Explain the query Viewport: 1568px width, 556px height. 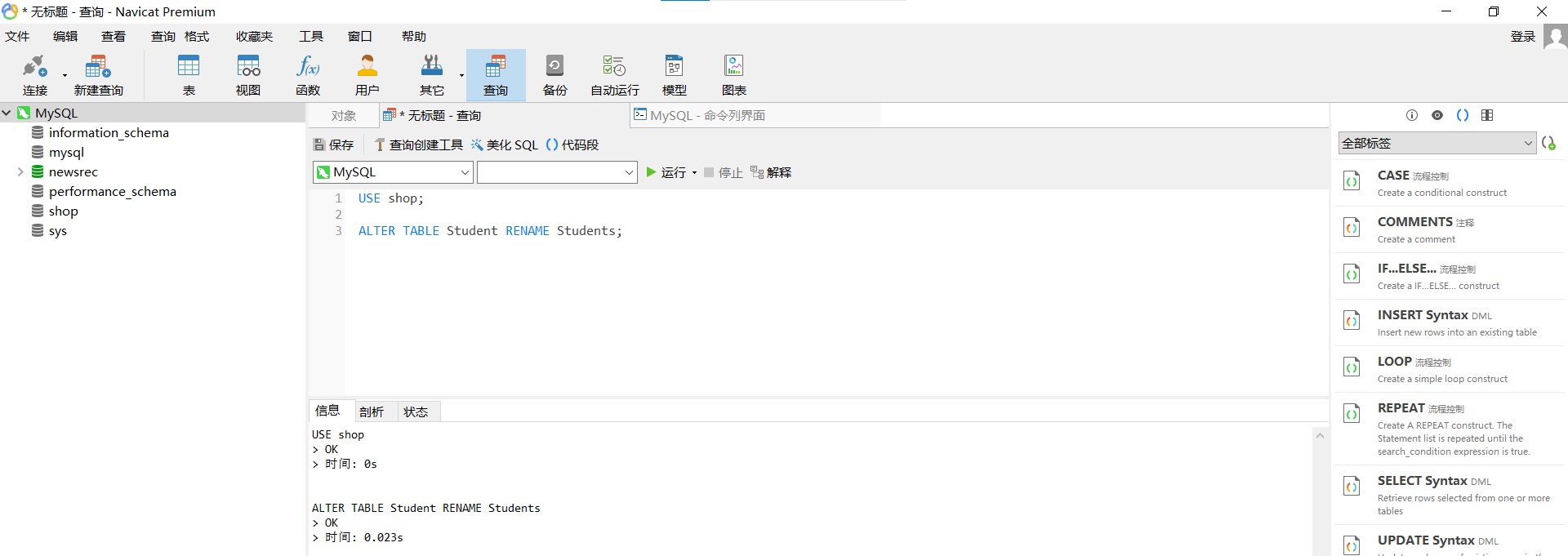tap(771, 172)
